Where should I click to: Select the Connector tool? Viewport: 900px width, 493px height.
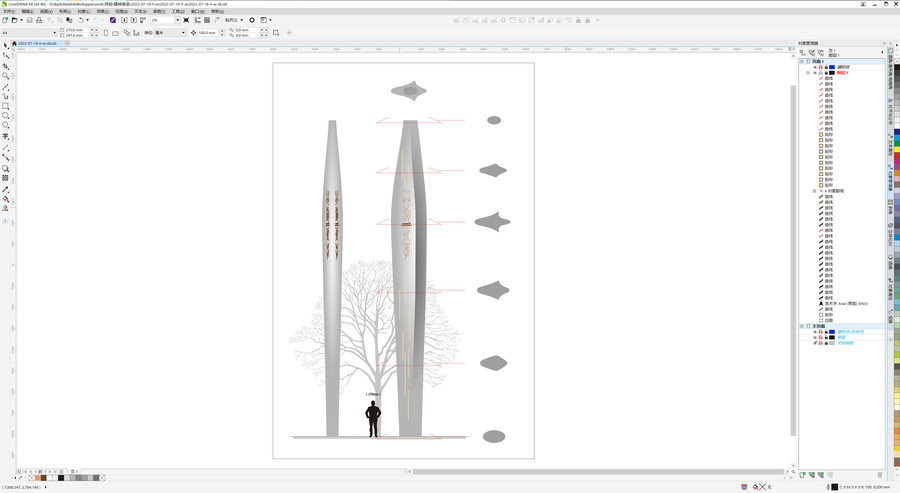[x=5, y=157]
